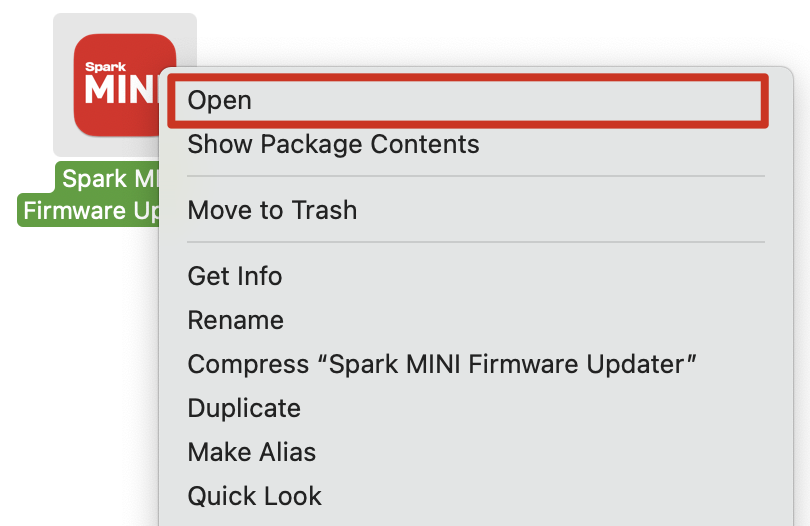Click Make Alias
This screenshot has height=526, width=810.
[x=251, y=452]
